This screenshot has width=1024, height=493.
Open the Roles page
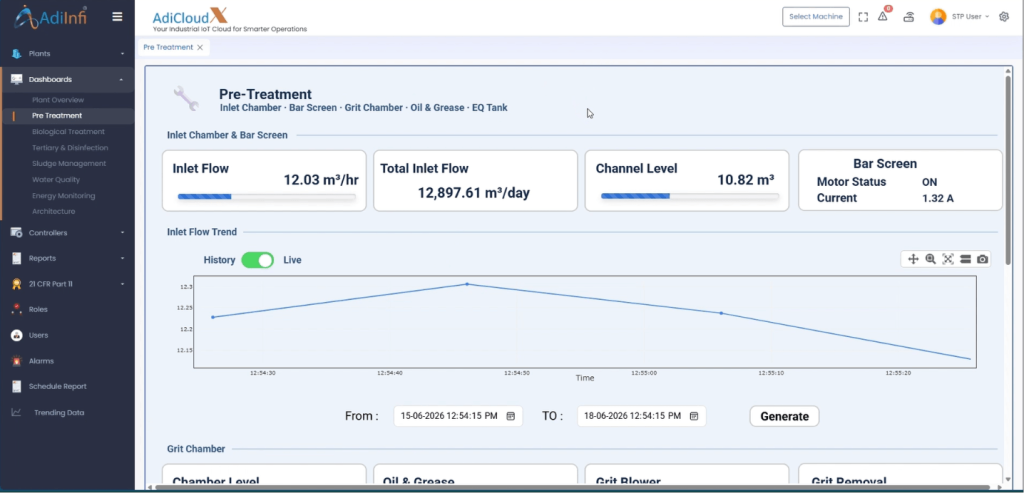(x=39, y=310)
